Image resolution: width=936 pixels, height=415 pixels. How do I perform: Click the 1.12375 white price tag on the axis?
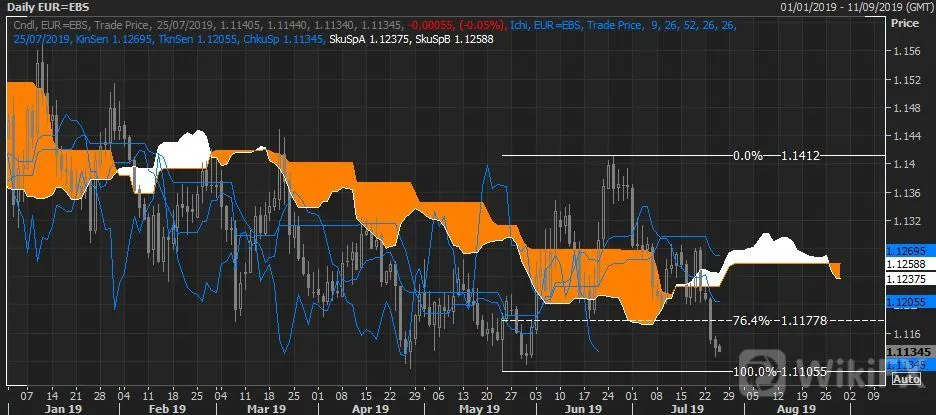(906, 278)
